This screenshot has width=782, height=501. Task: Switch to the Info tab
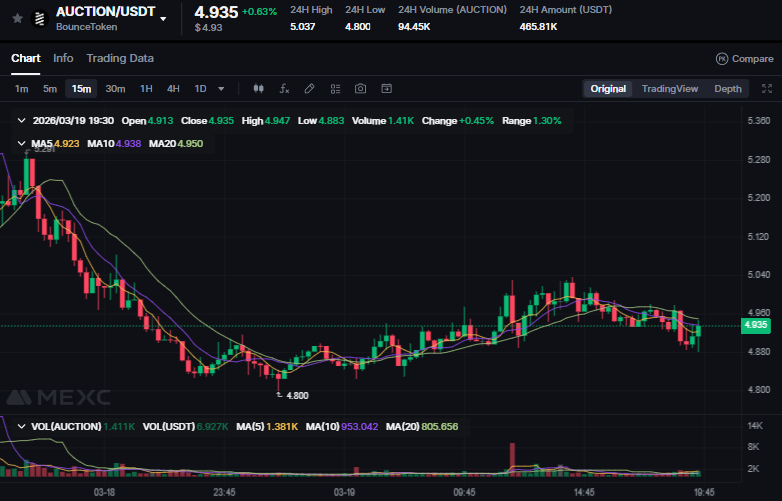pyautogui.click(x=63, y=58)
